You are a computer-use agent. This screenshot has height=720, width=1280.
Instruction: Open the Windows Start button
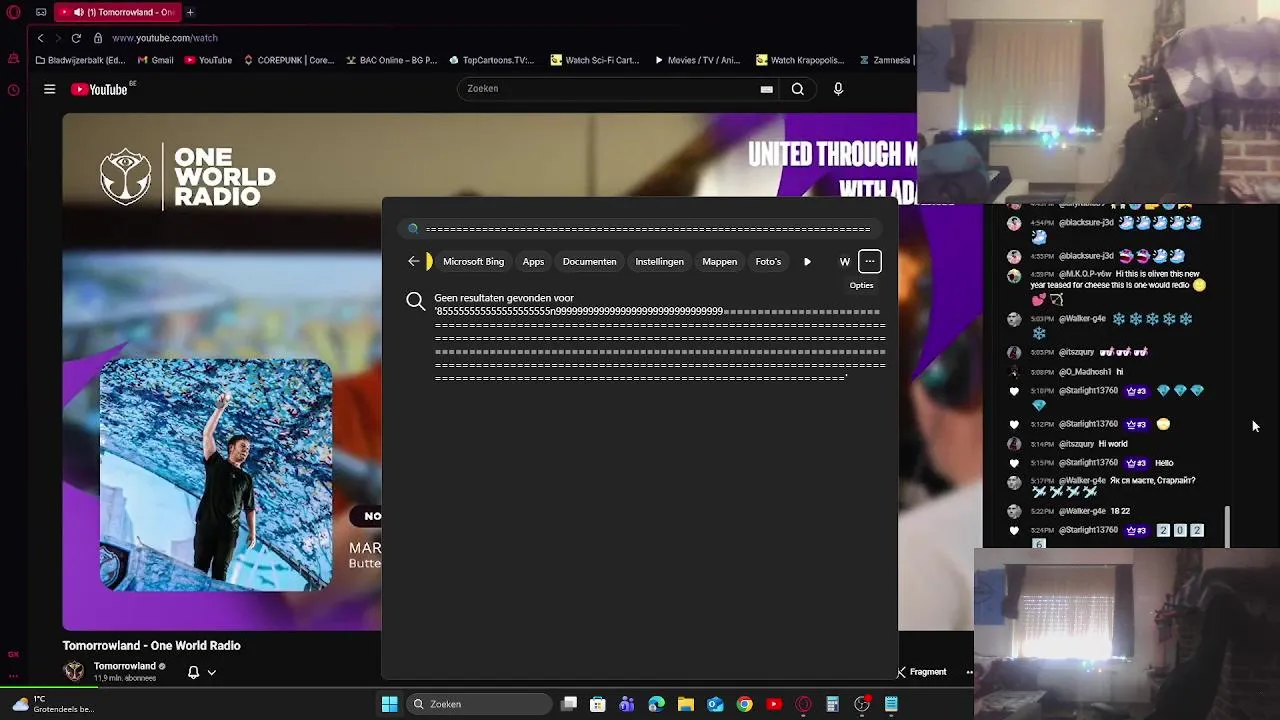(390, 704)
